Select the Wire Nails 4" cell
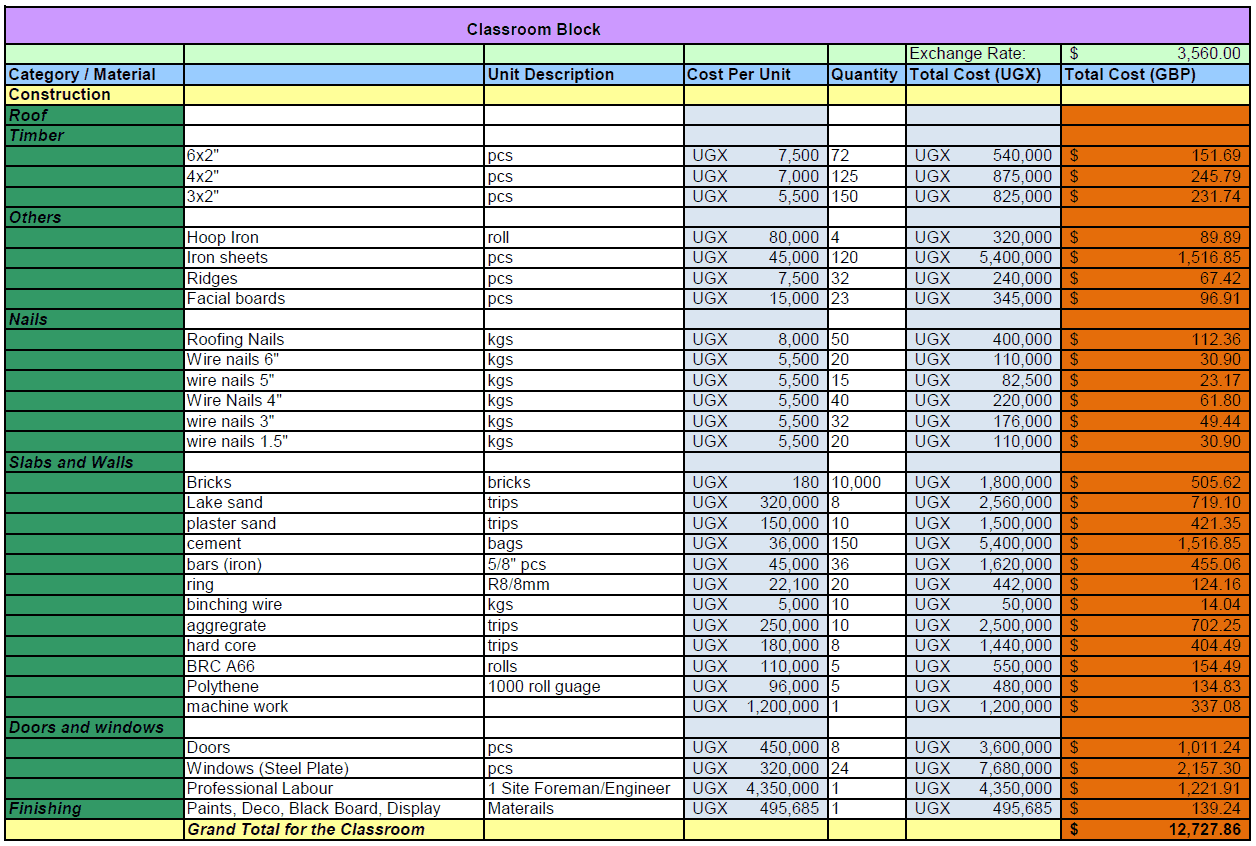The height and width of the screenshot is (846, 1256). 334,400
